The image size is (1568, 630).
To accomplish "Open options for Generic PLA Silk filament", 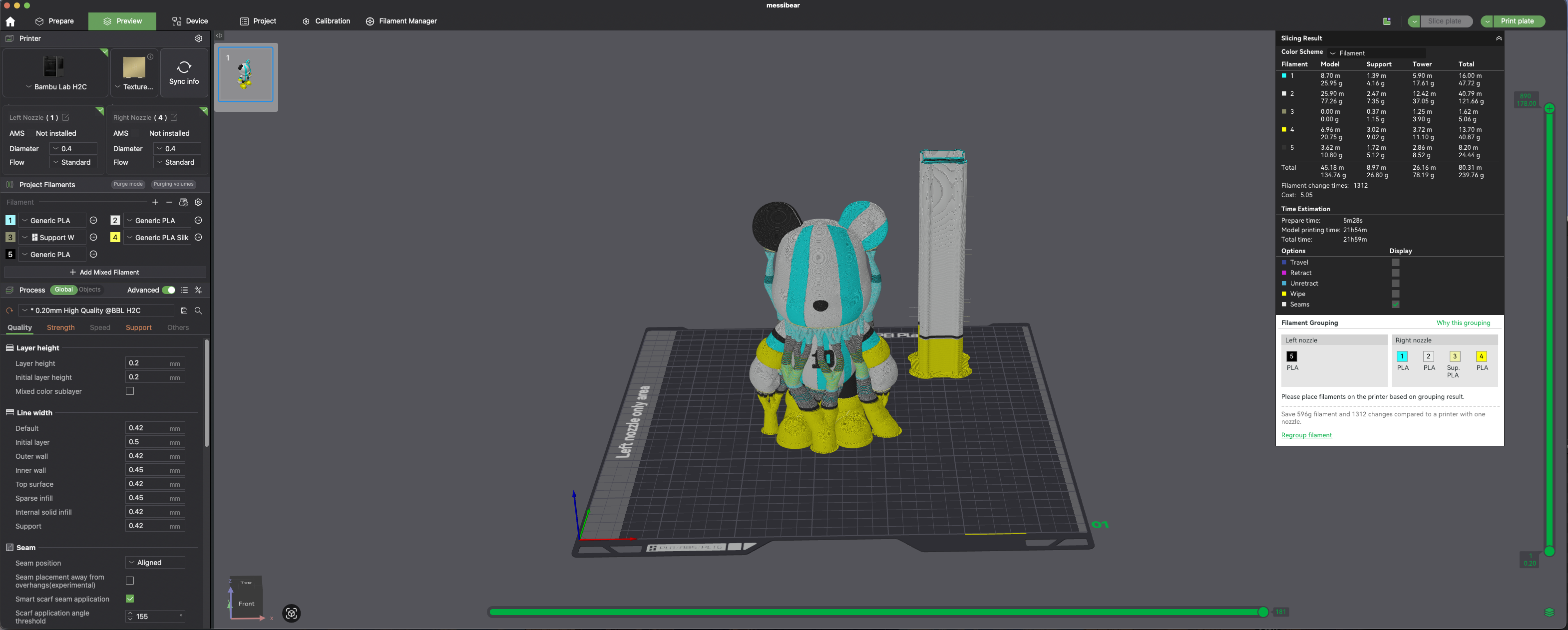I will tap(198, 238).
